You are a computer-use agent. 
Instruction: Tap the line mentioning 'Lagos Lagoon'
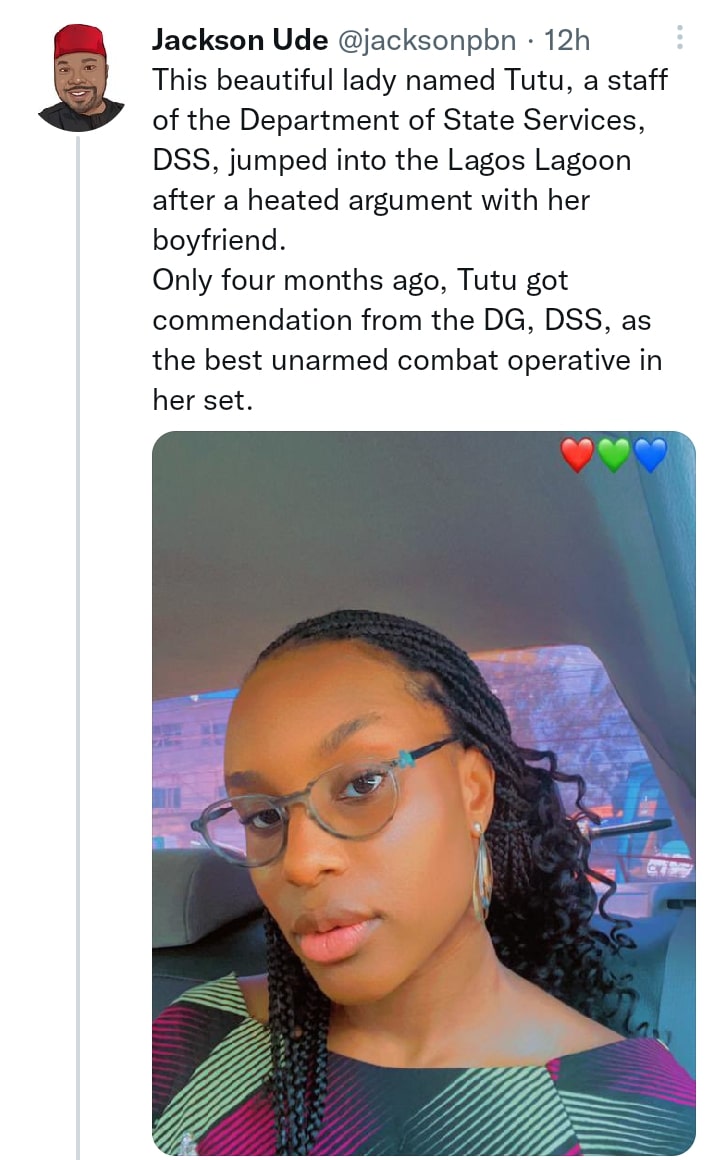(x=391, y=160)
